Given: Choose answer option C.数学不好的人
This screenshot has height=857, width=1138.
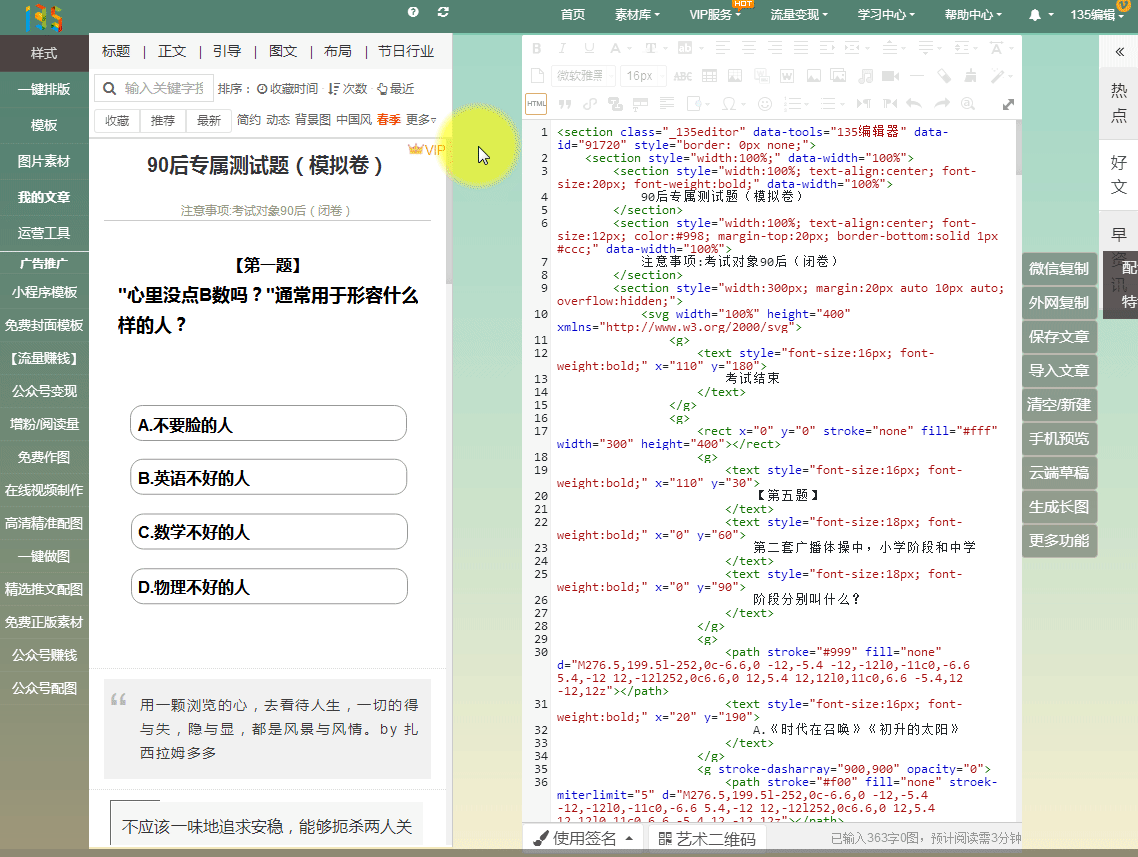Looking at the screenshot, I should coord(268,532).
